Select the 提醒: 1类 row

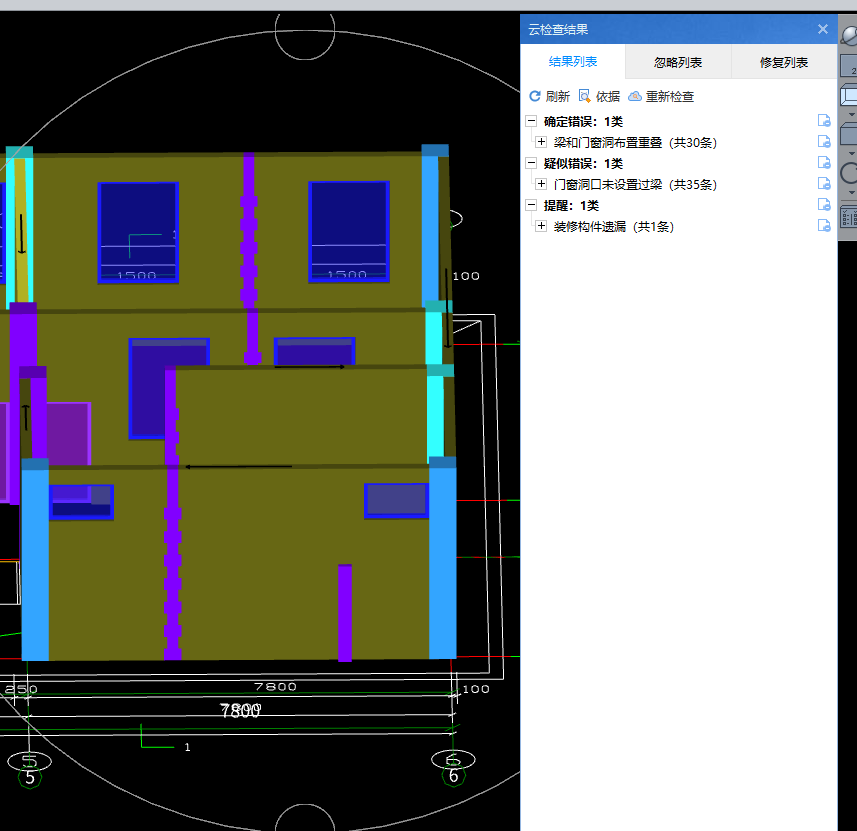click(x=571, y=206)
